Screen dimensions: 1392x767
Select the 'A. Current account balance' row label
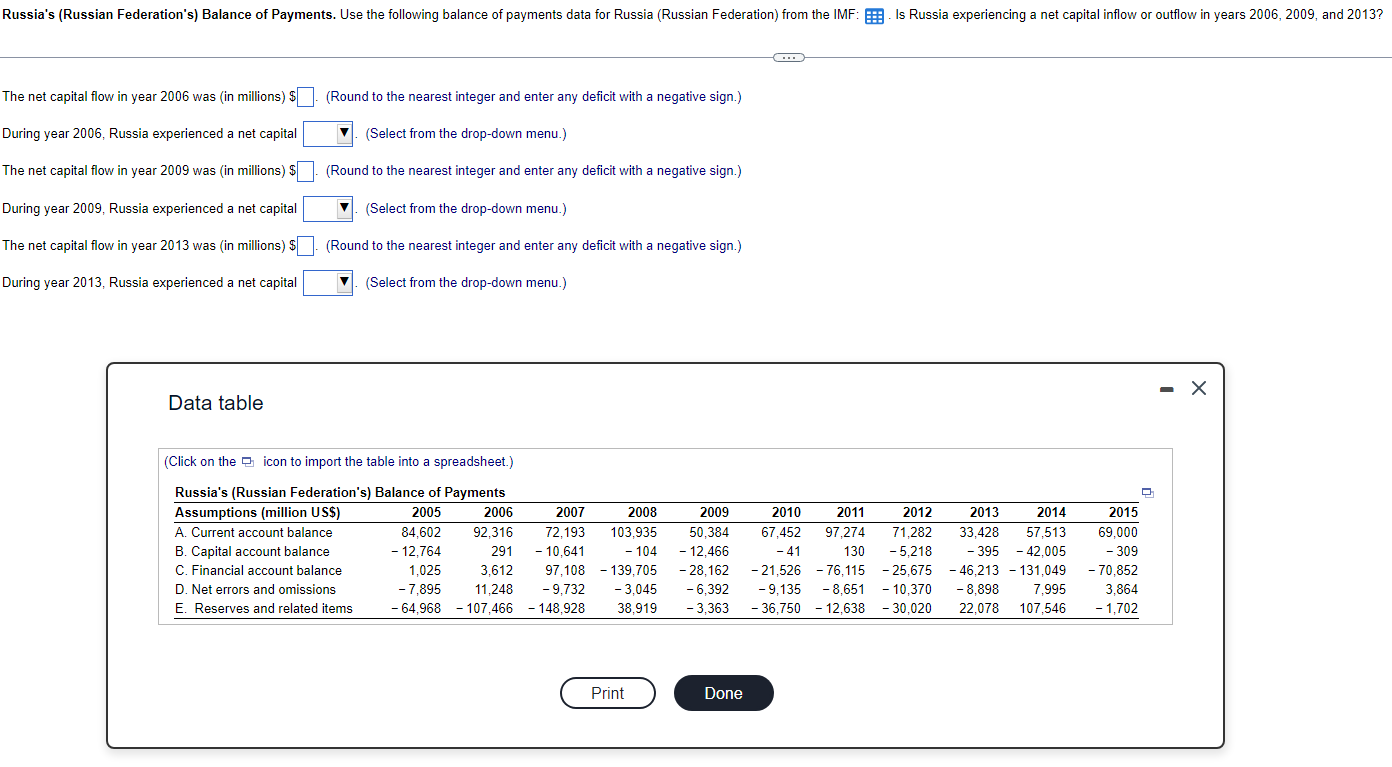254,532
